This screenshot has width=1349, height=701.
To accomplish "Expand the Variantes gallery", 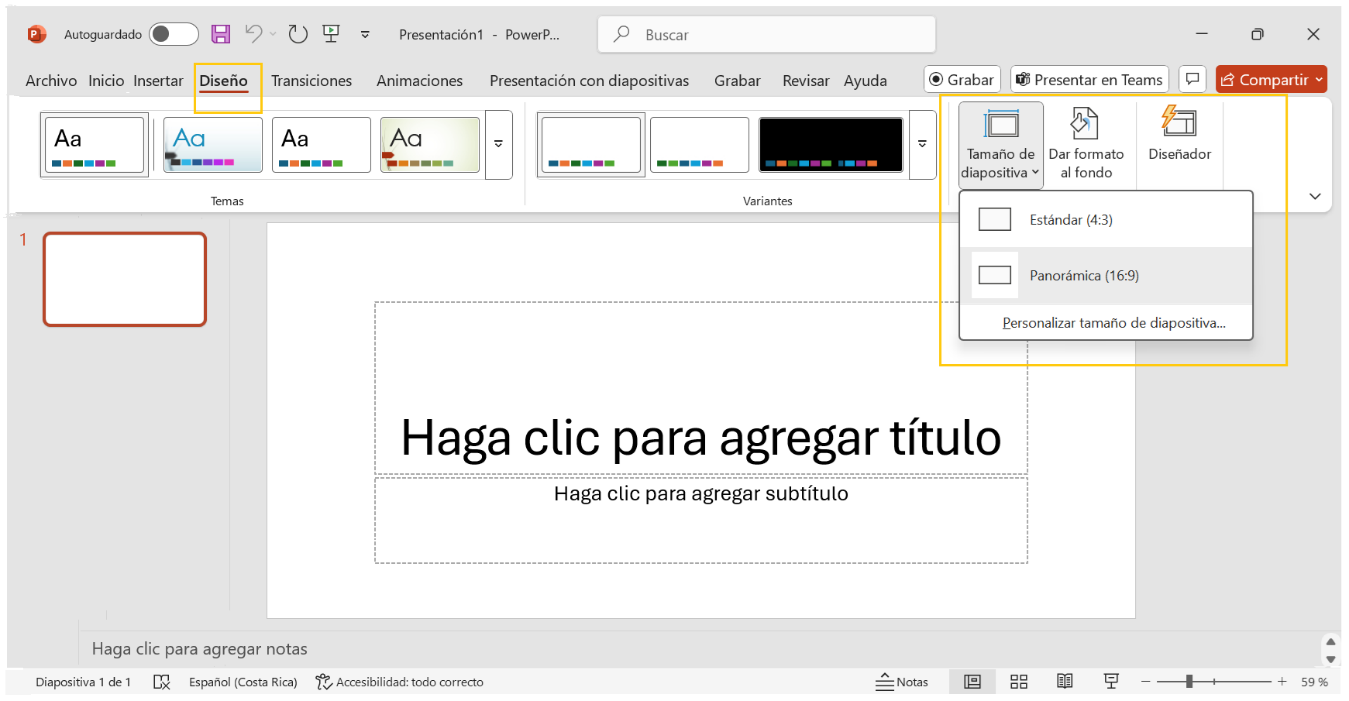I will pos(922,145).
